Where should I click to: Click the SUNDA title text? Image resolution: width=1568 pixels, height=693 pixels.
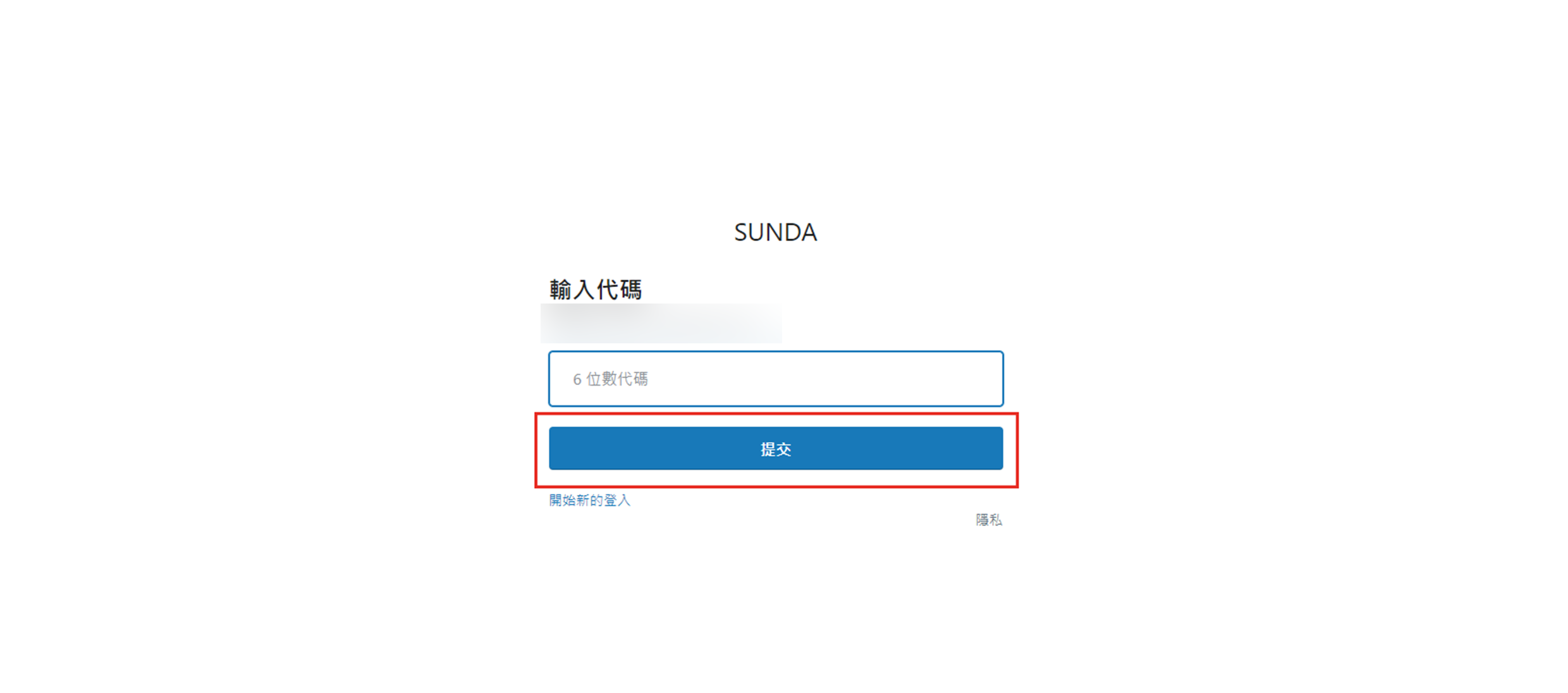pos(775,232)
